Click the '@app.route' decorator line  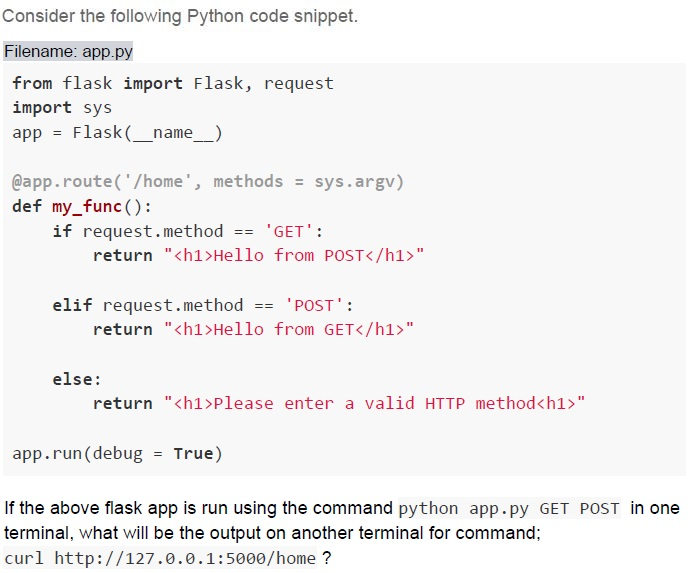pyautogui.click(x=207, y=181)
